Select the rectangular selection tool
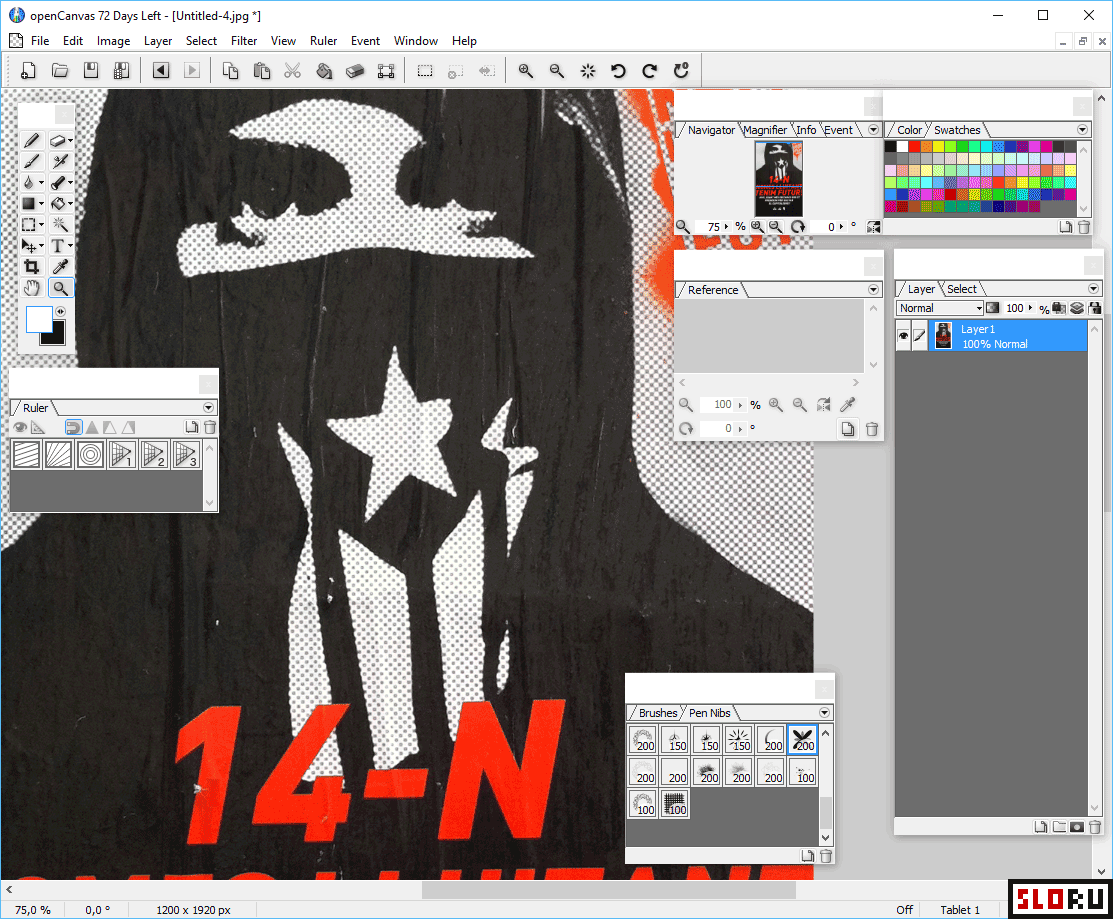 pos(29,225)
